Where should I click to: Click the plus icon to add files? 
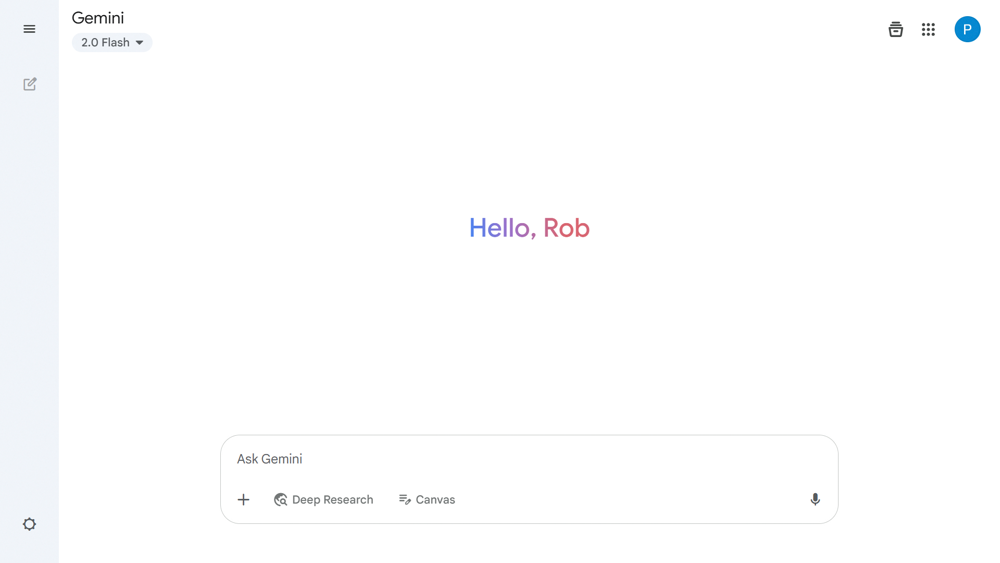(243, 499)
